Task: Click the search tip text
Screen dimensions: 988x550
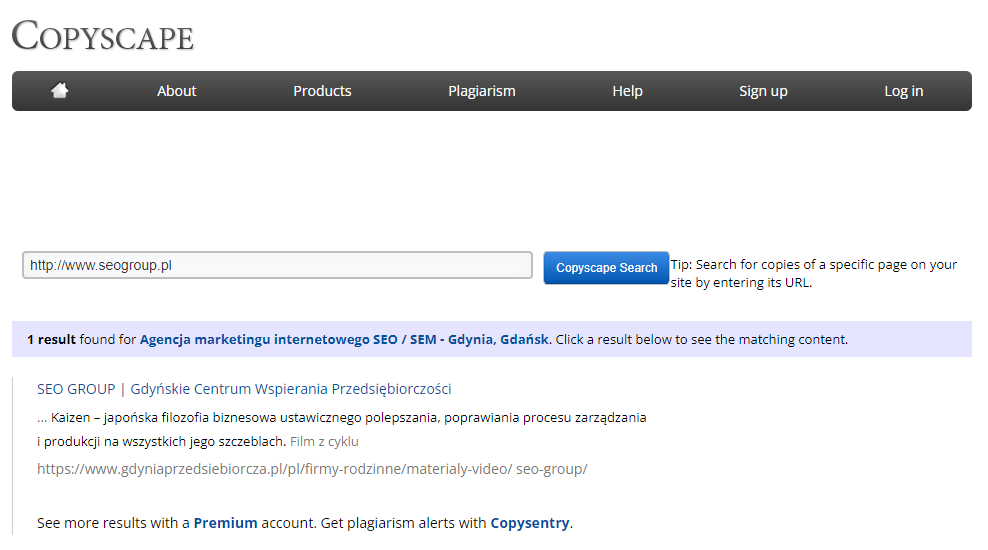Action: pyautogui.click(x=813, y=273)
